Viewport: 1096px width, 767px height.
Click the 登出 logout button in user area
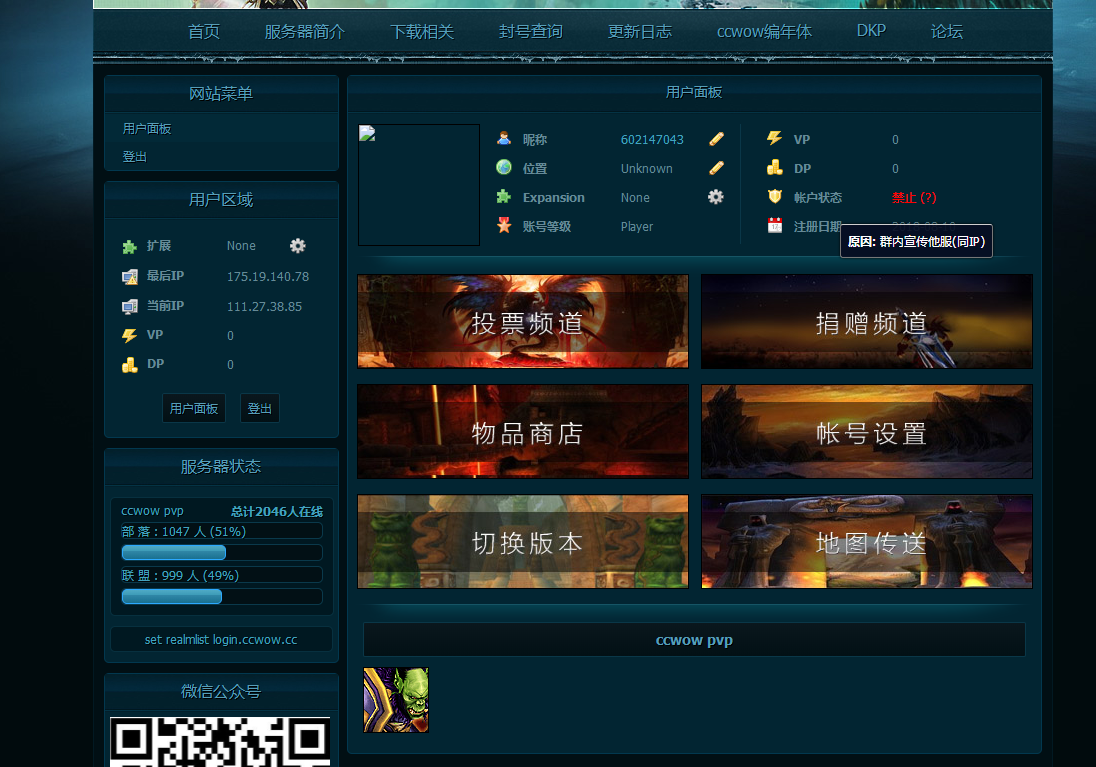(x=260, y=408)
